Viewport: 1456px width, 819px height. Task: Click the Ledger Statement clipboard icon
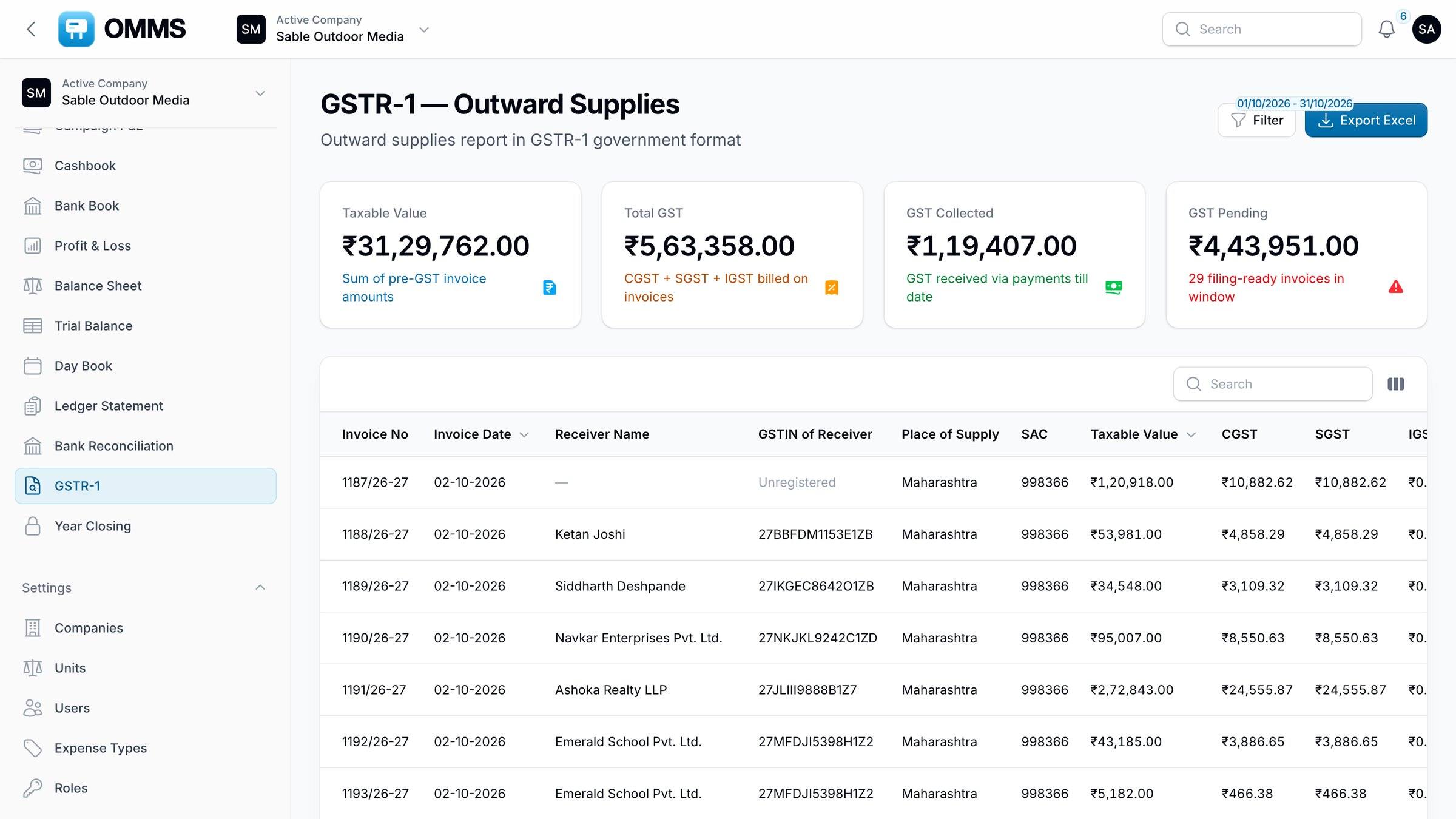click(x=33, y=406)
